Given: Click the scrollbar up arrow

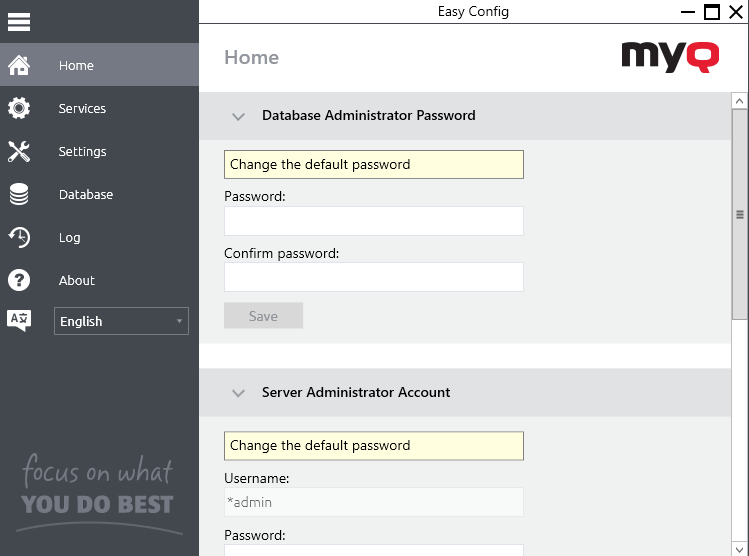Looking at the screenshot, I should (x=740, y=101).
